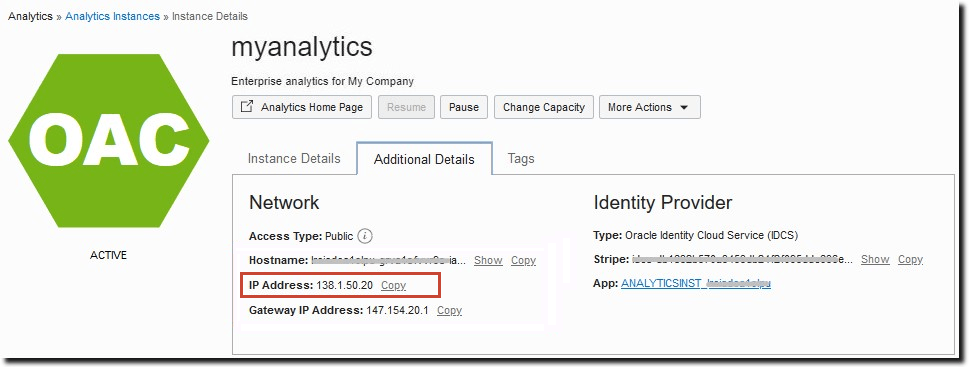The image size is (969, 367).
Task: Copy the Stripe identifier
Action: tap(910, 259)
